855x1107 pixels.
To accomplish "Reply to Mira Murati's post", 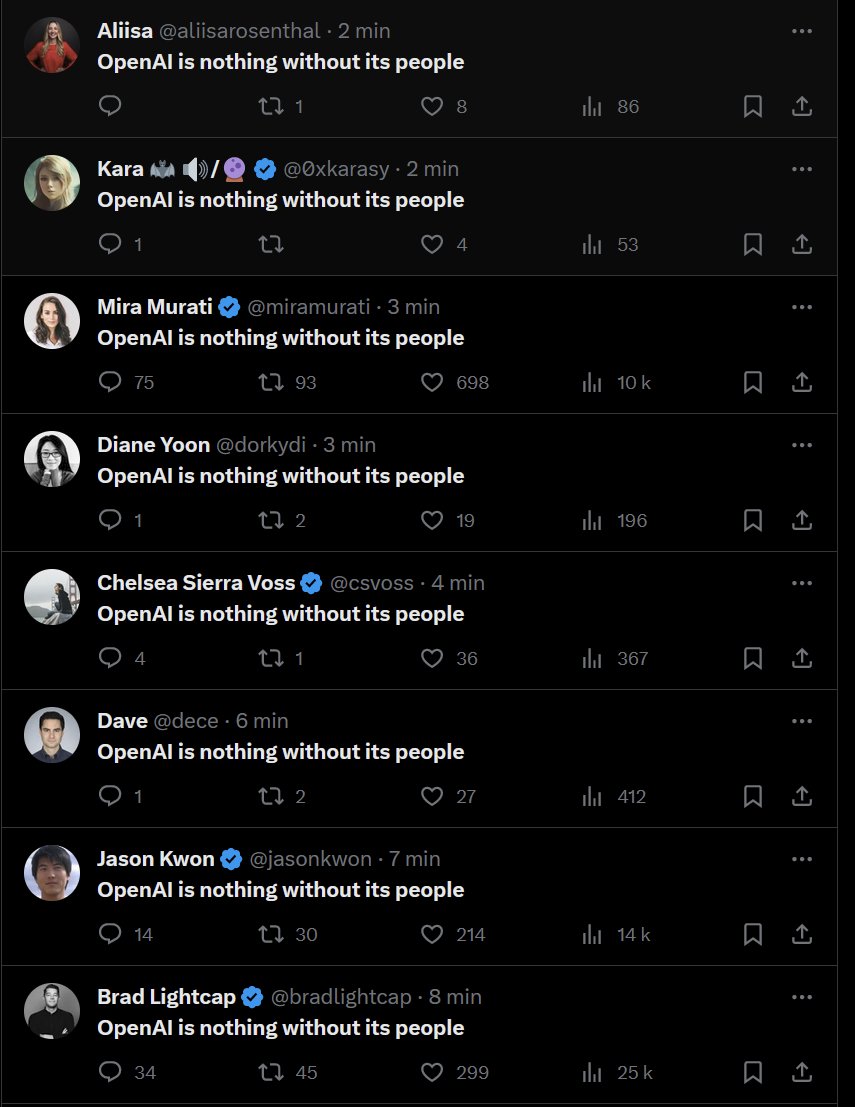I will (111, 382).
